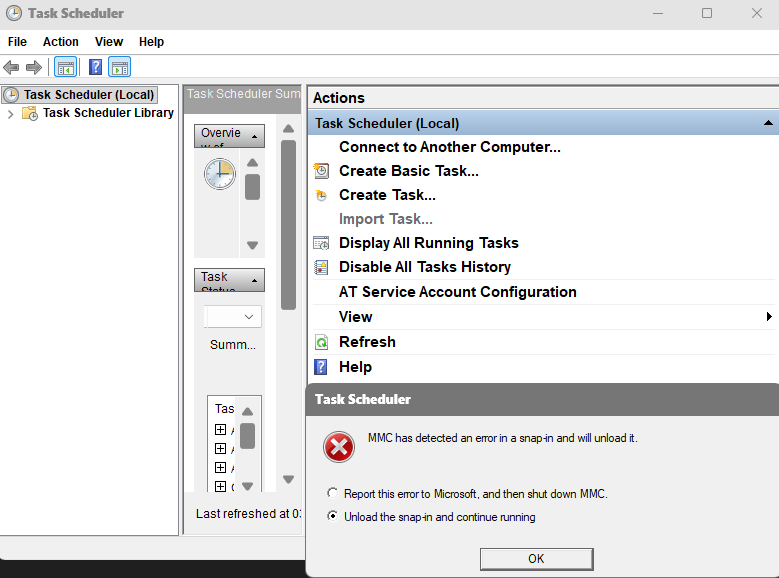Viewport: 779px width, 578px height.
Task: Click the summary pane scrollbar up arrow
Action: pyautogui.click(x=288, y=129)
